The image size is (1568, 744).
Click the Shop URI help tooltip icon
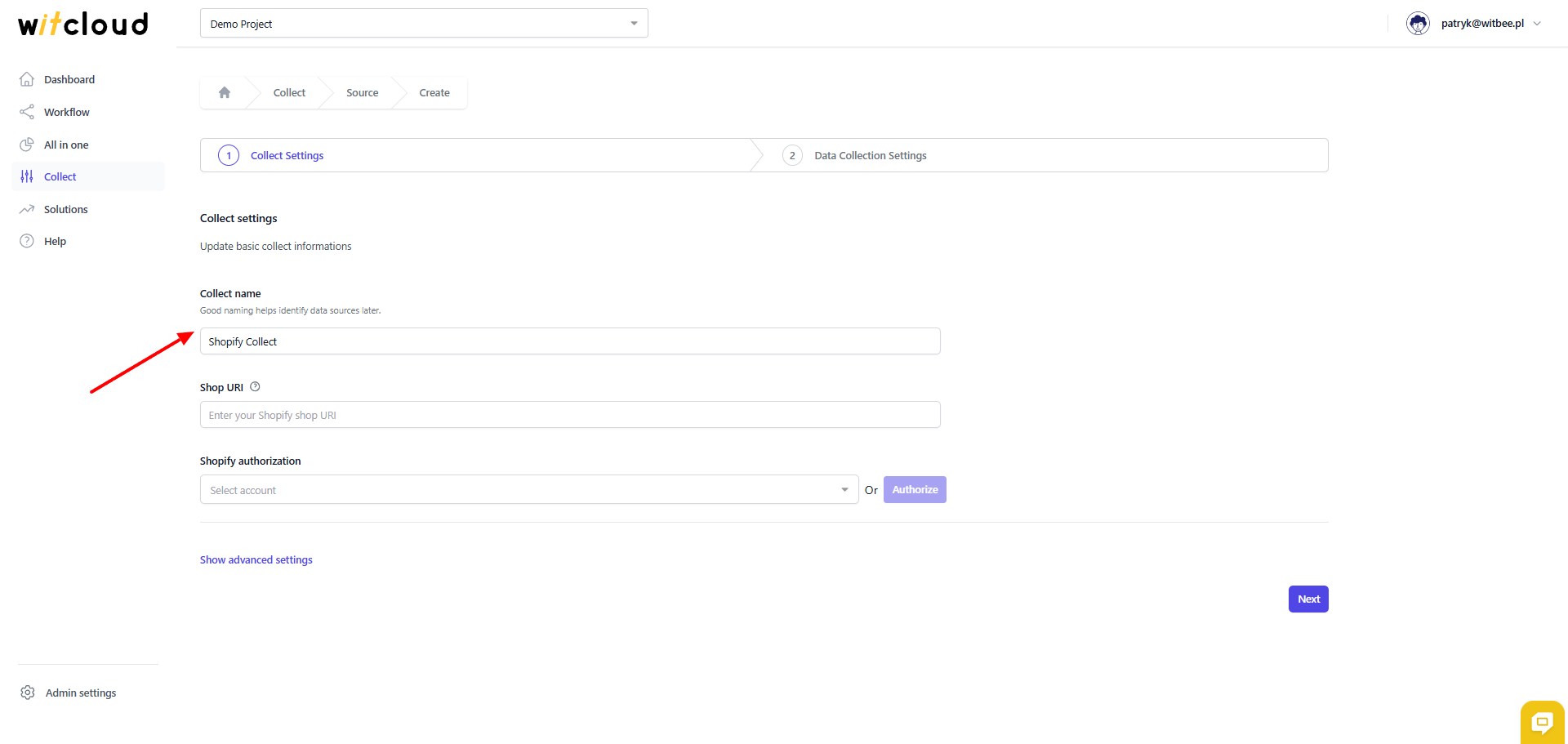pos(255,387)
